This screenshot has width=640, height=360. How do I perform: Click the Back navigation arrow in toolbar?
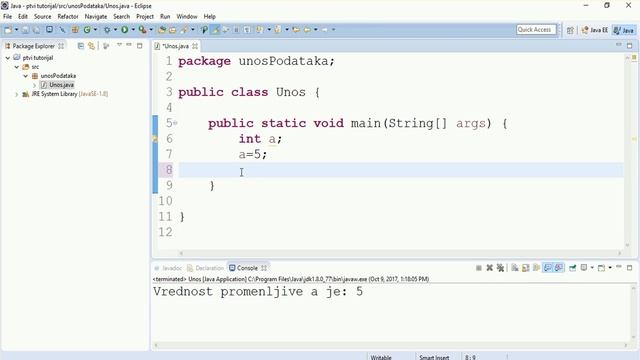tap(307, 30)
